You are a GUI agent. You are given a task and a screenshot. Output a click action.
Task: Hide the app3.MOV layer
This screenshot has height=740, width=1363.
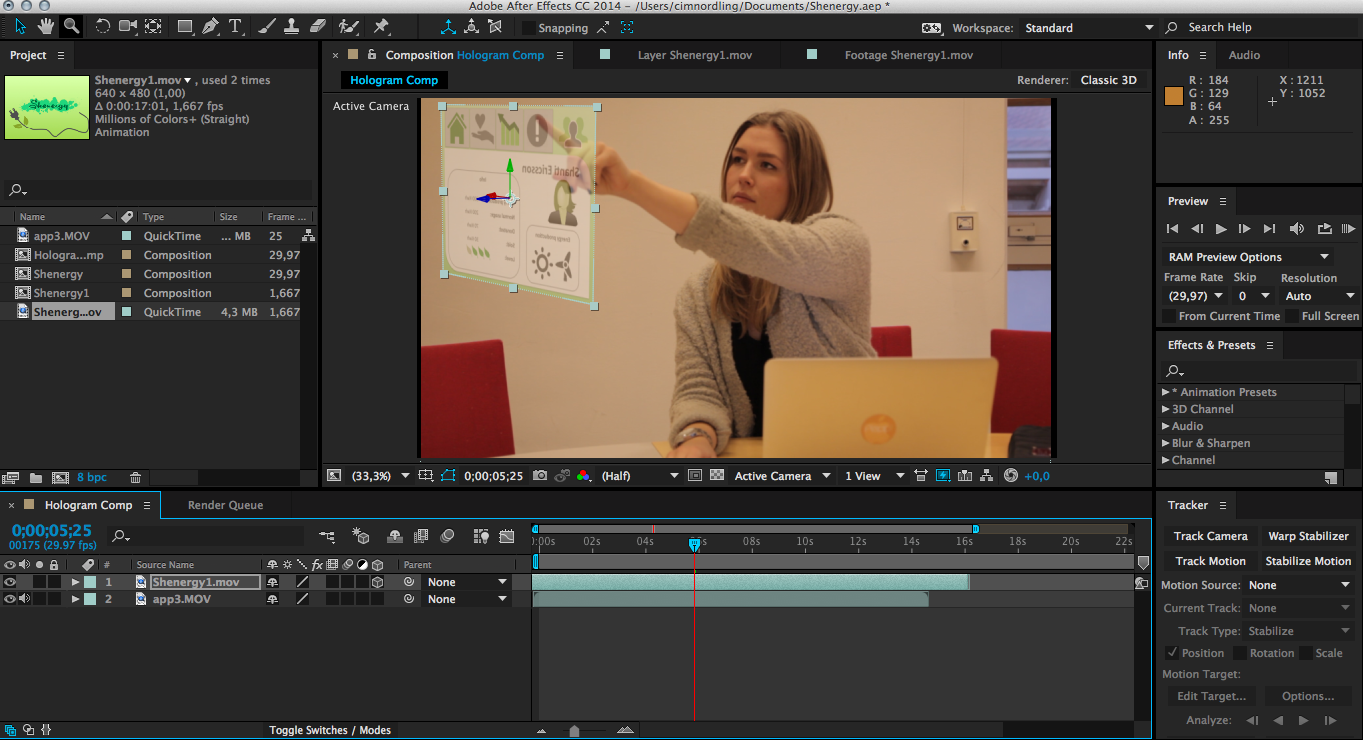click(10, 599)
